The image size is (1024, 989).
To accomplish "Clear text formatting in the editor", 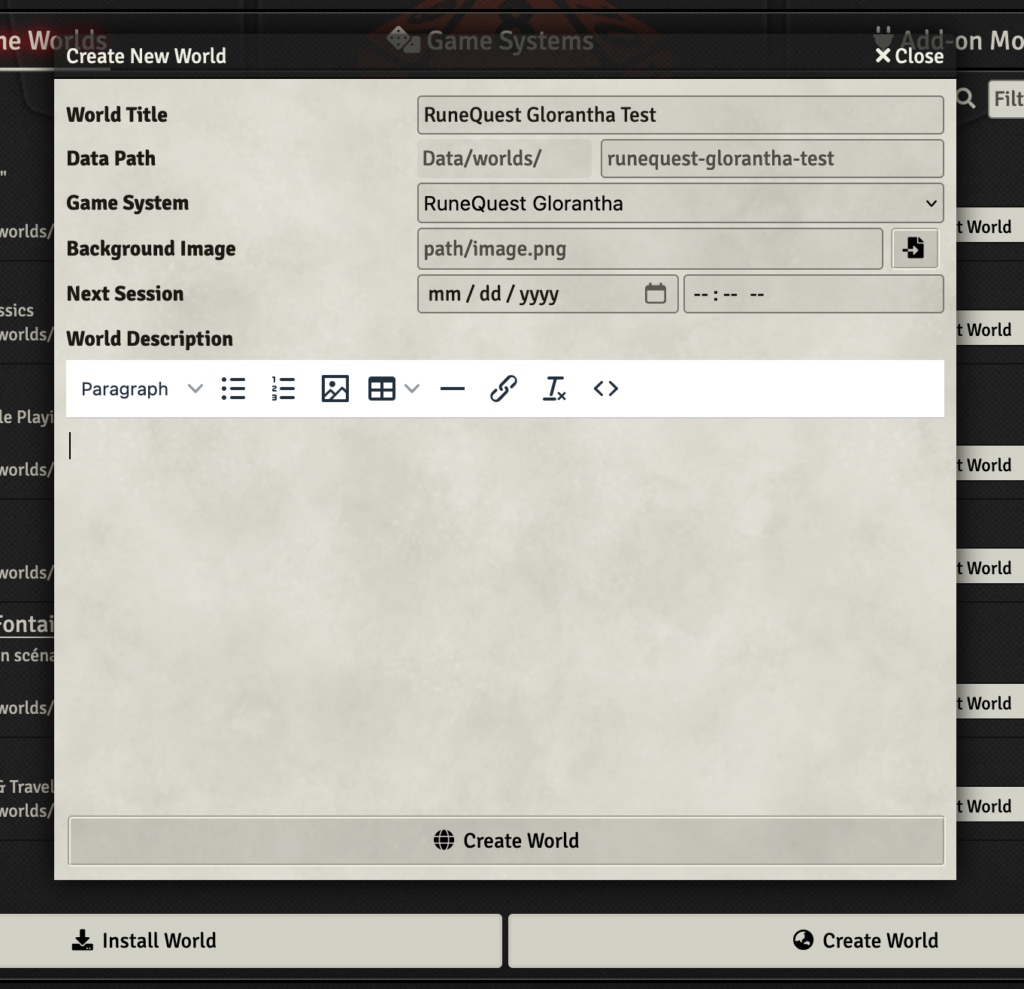I will (x=554, y=389).
